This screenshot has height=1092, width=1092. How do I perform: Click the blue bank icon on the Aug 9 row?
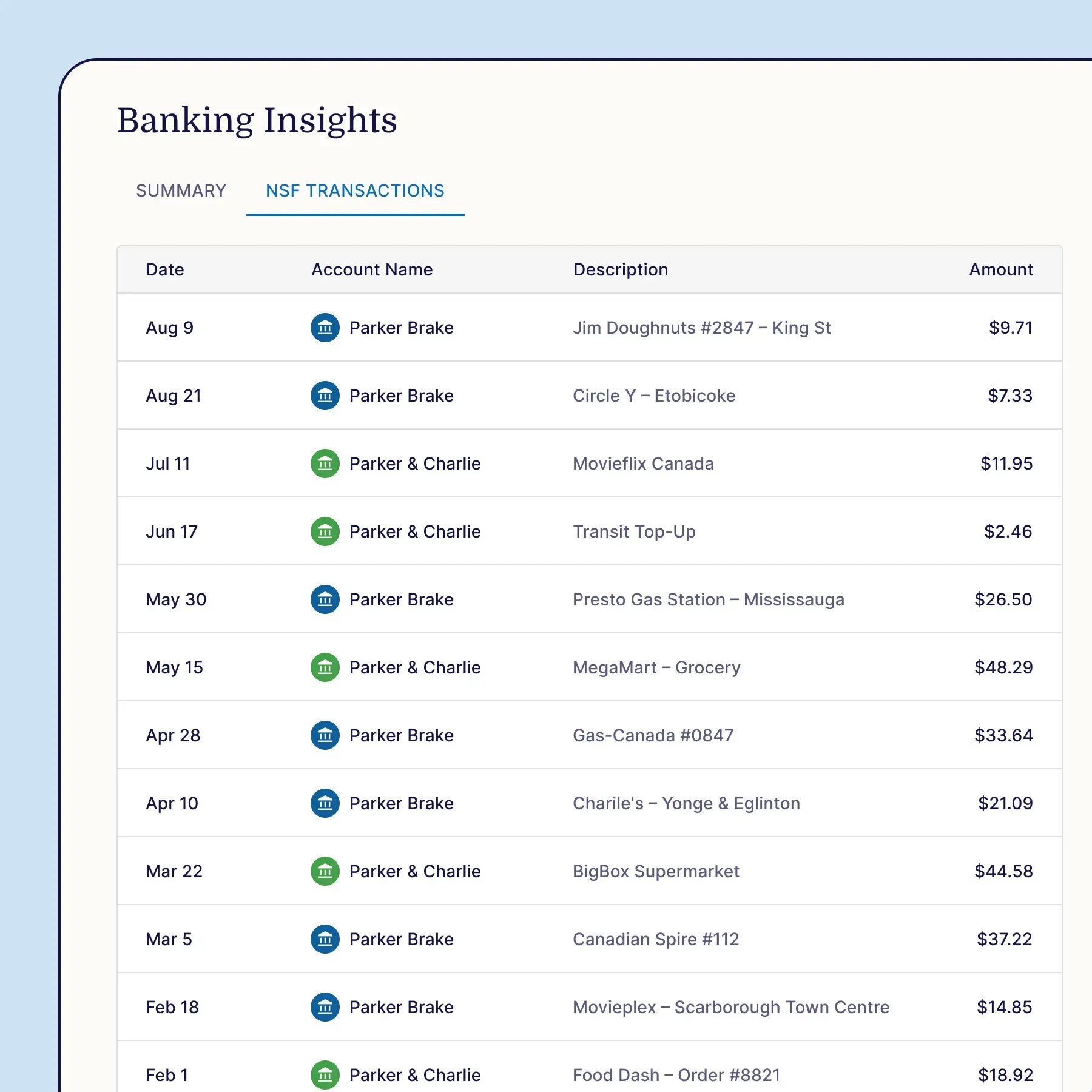point(325,328)
